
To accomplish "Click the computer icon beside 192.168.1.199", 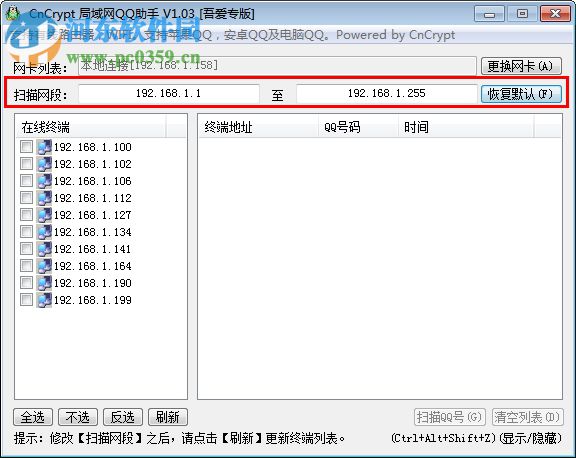I will 44,300.
